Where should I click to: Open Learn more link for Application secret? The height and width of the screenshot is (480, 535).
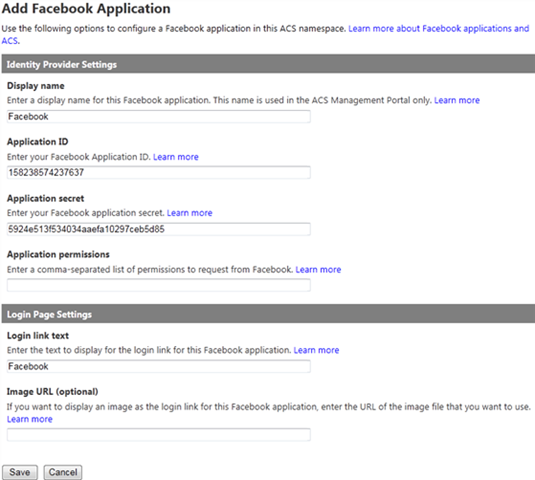pos(189,213)
